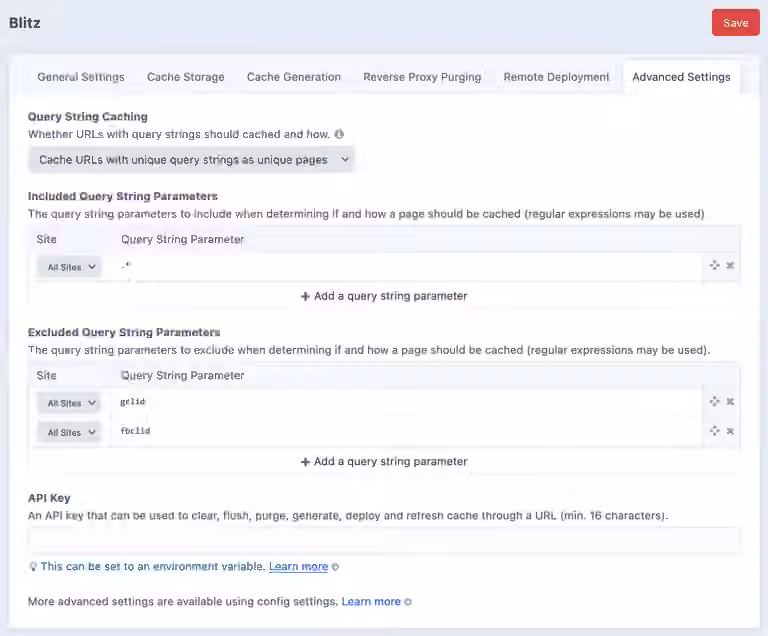Open All Sites dropdown in included parameters
Image resolution: width=768 pixels, height=636 pixels.
(69, 267)
